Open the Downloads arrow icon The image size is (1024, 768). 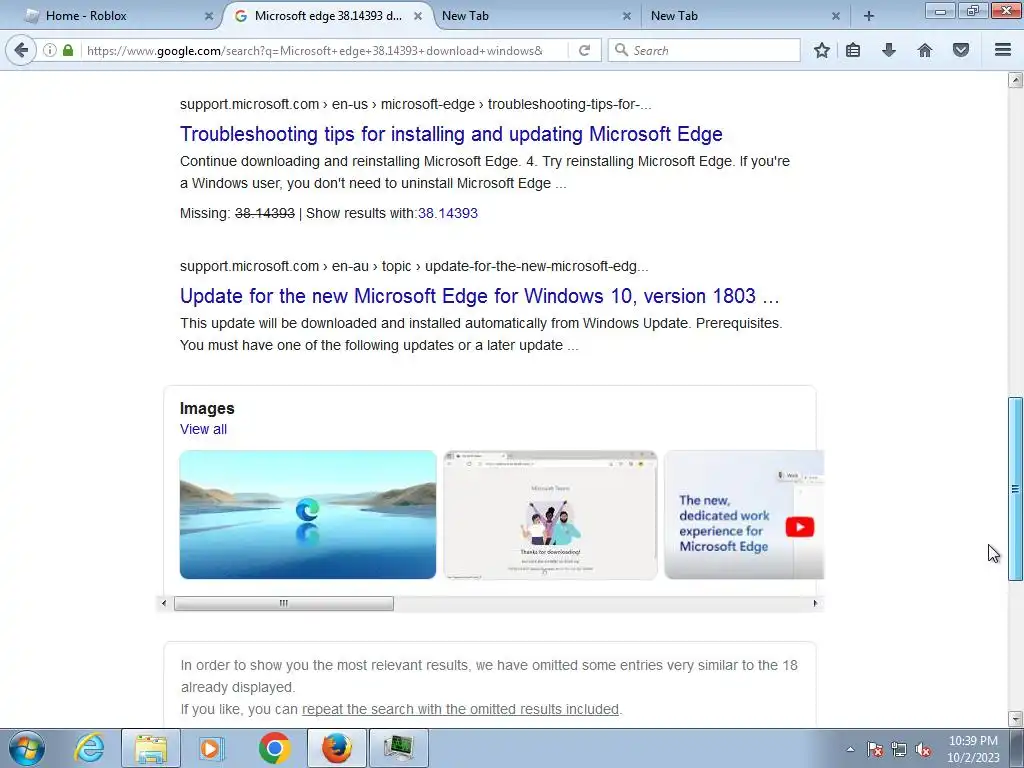(889, 50)
